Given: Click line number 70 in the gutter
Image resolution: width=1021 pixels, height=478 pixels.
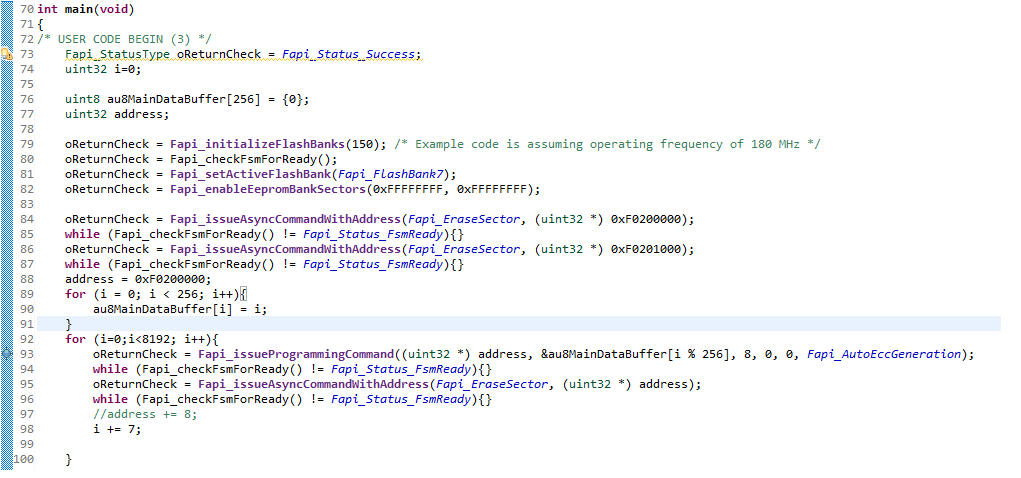Looking at the screenshot, I should 26,9.
